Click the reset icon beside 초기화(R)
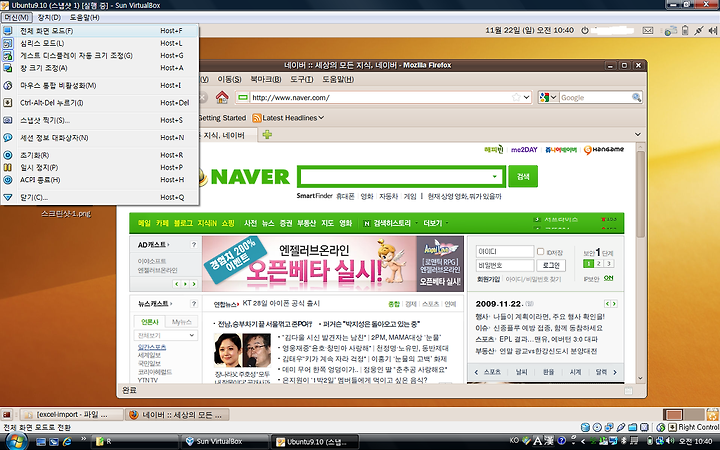 pos(8,155)
